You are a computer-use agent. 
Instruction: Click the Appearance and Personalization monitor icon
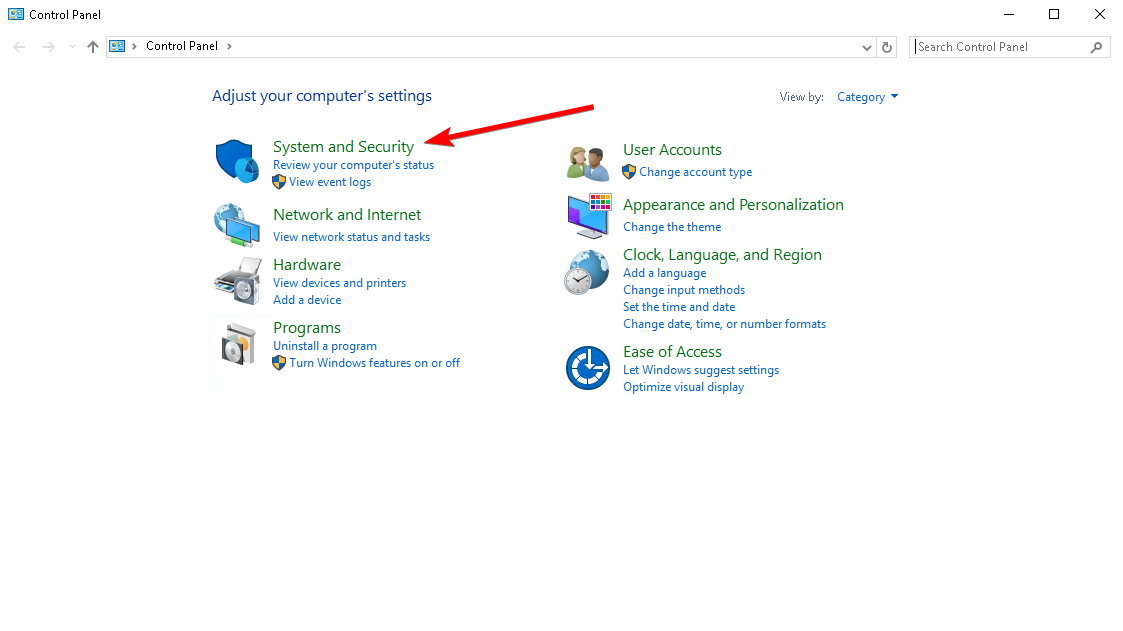tap(588, 215)
